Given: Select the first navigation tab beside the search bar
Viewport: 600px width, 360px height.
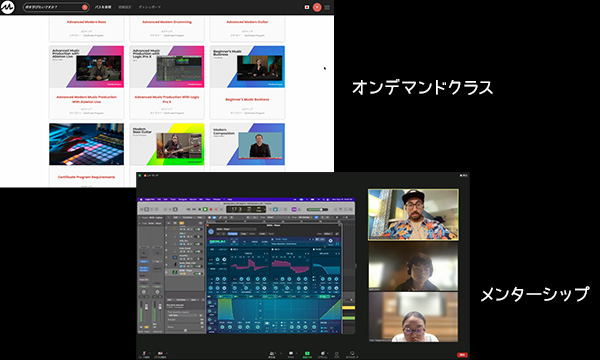Looking at the screenshot, I should click(103, 7).
